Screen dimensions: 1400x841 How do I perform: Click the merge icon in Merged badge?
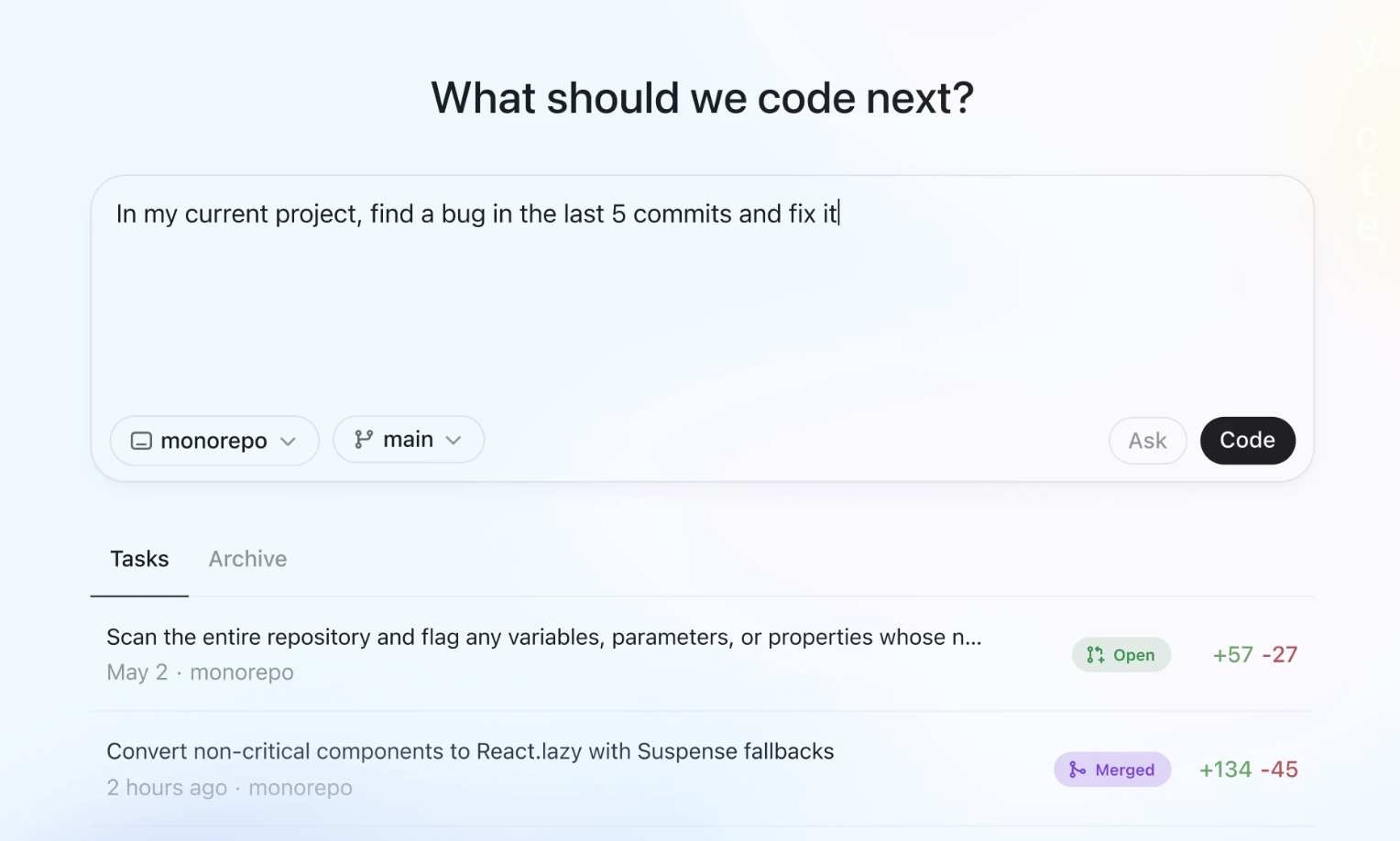click(x=1077, y=770)
